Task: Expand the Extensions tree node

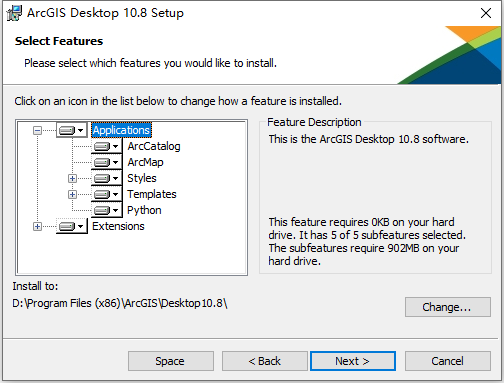Action: coord(37,226)
